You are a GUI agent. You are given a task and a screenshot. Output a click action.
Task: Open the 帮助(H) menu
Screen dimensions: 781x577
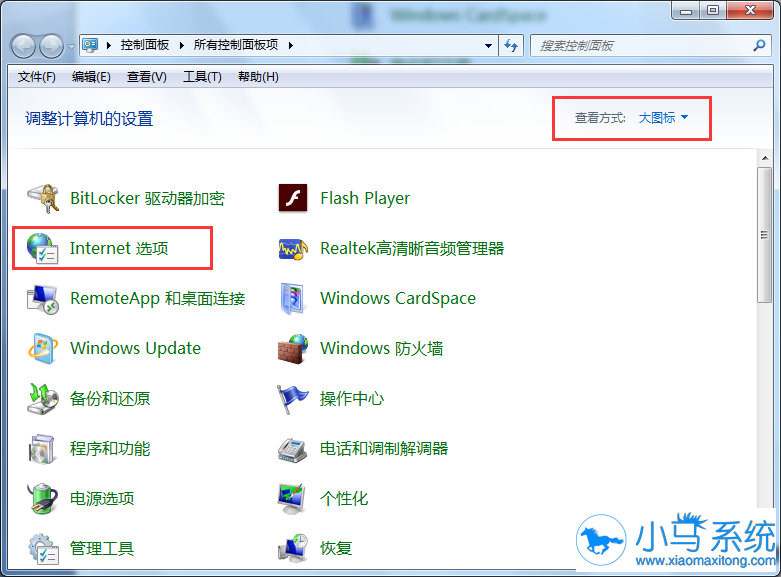tap(258, 77)
